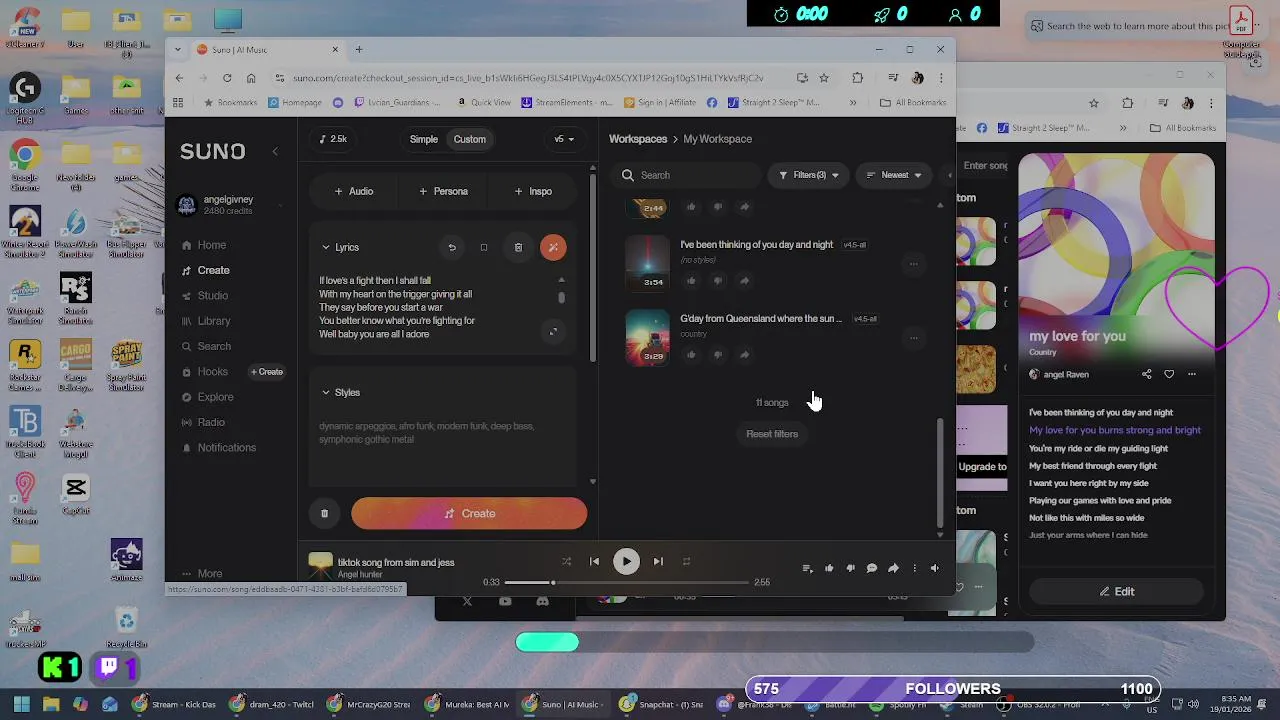Open the Filters (3) dropdown

point(808,175)
